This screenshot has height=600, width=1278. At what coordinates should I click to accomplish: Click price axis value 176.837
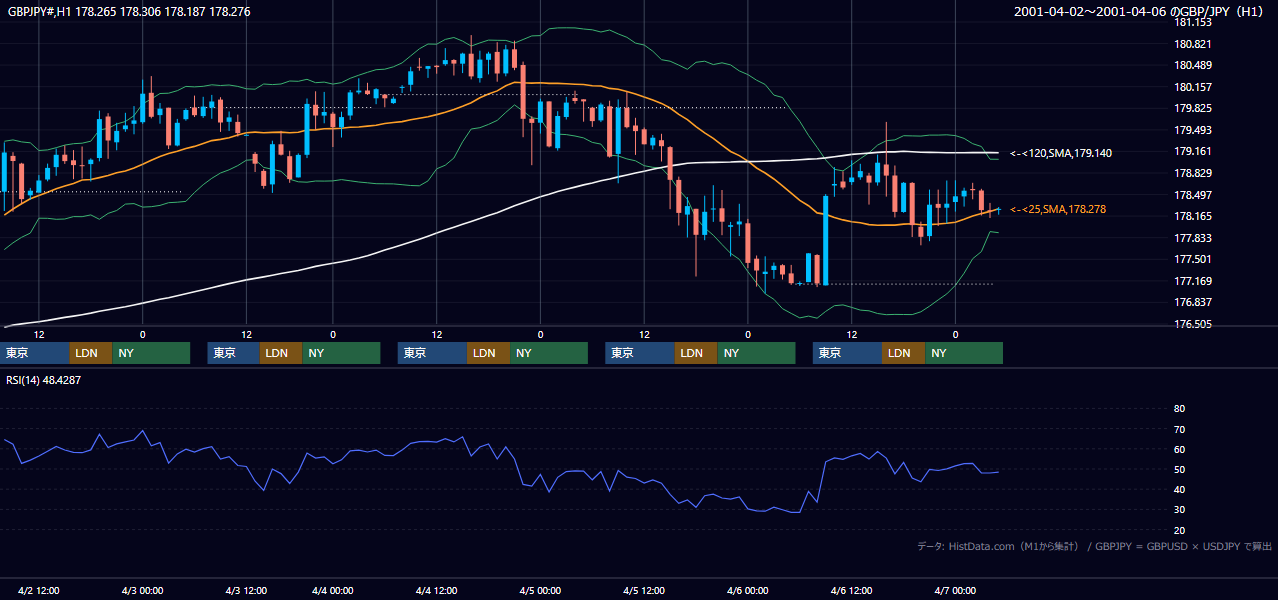click(x=1191, y=302)
